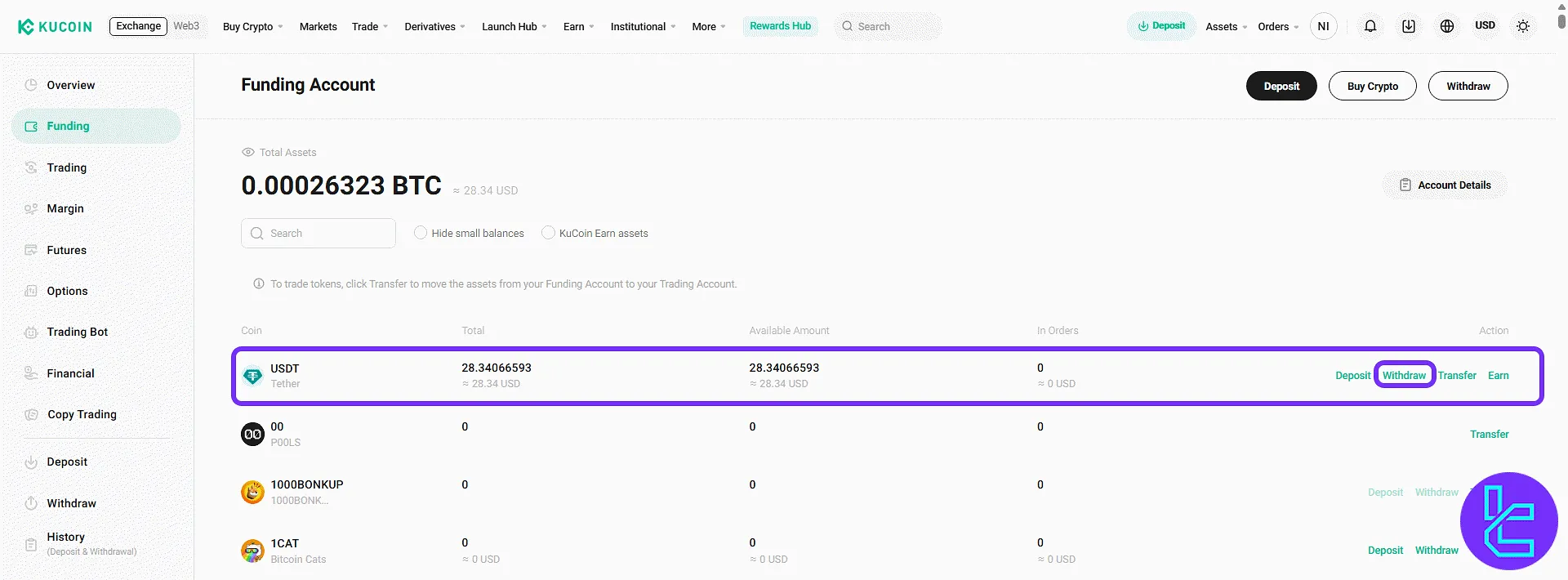The width and height of the screenshot is (1568, 580).
Task: Click the Withdraw outlined header button
Action: (1468, 86)
